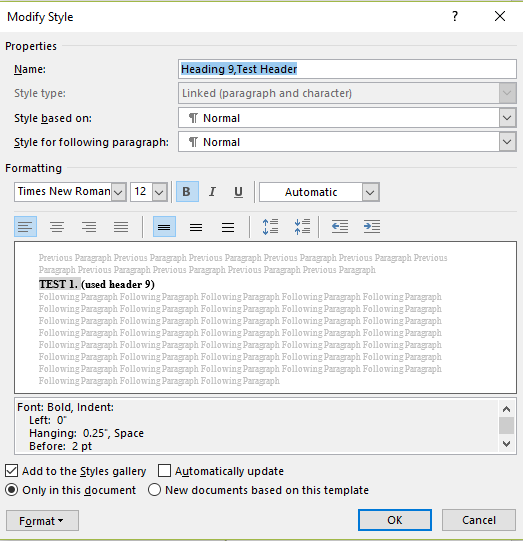Choose double line spacing icon
This screenshot has width=523, height=541.
click(228, 227)
